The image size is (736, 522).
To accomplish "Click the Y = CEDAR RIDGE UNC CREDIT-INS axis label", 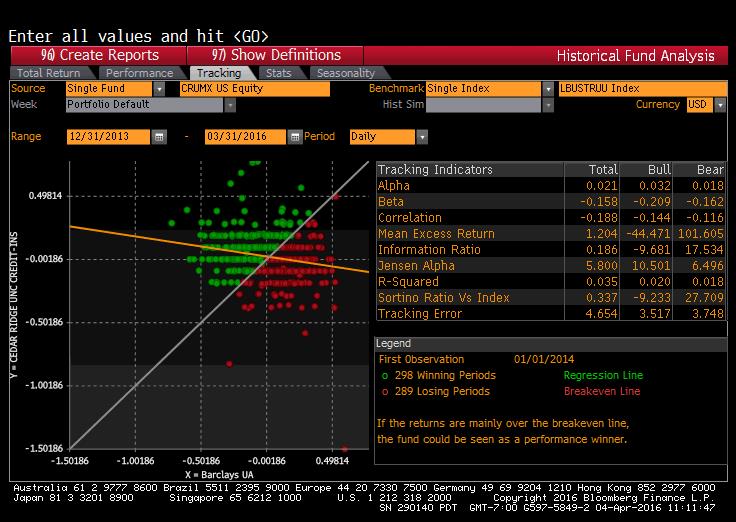I will tap(13, 305).
